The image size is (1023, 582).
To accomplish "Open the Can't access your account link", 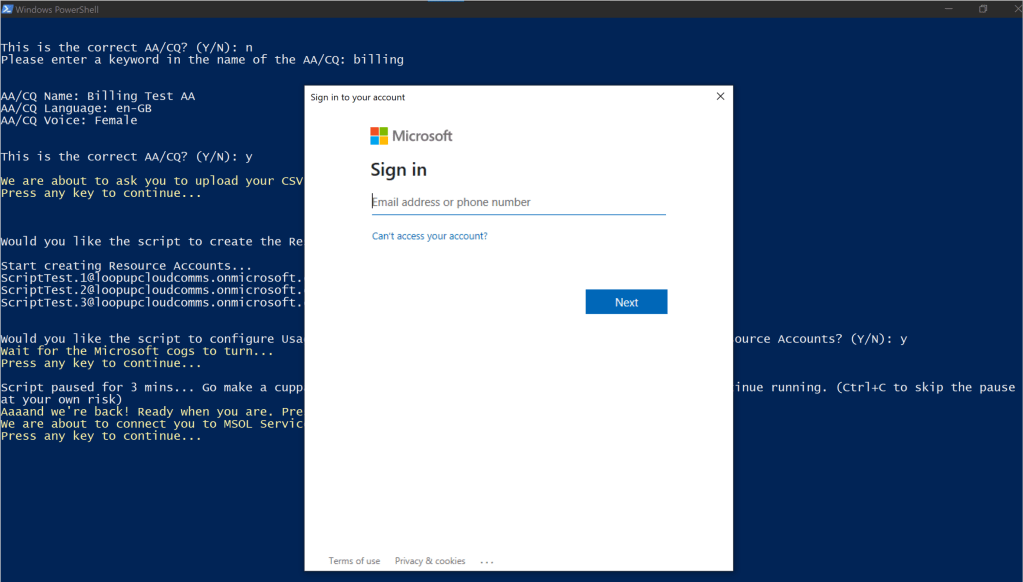I will point(429,237).
